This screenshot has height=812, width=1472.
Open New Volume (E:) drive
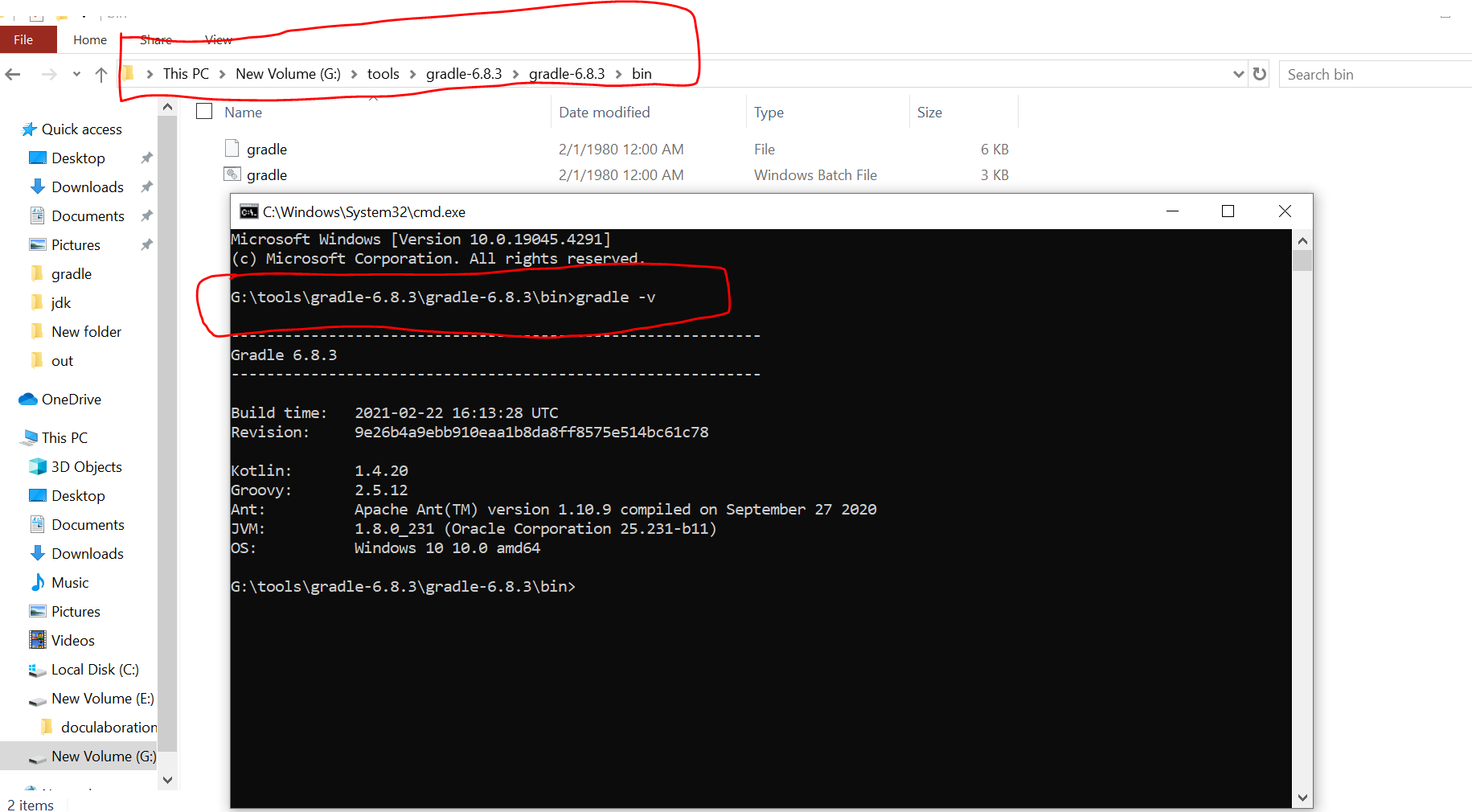click(102, 699)
